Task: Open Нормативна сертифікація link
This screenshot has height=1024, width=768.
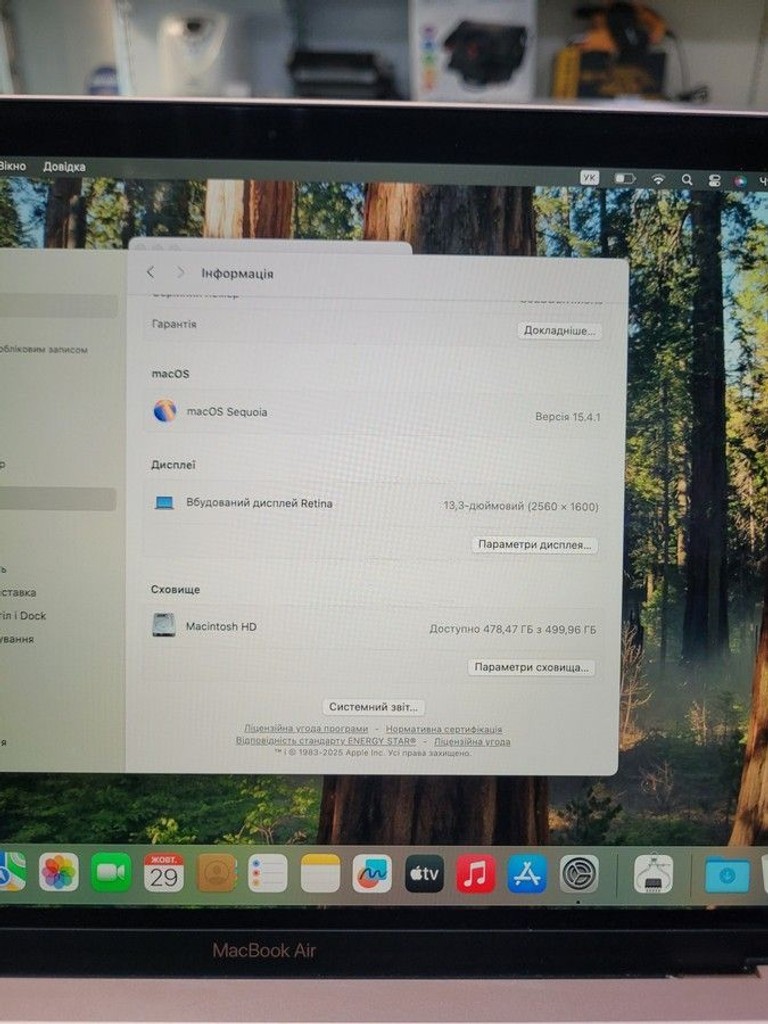Action: (443, 729)
